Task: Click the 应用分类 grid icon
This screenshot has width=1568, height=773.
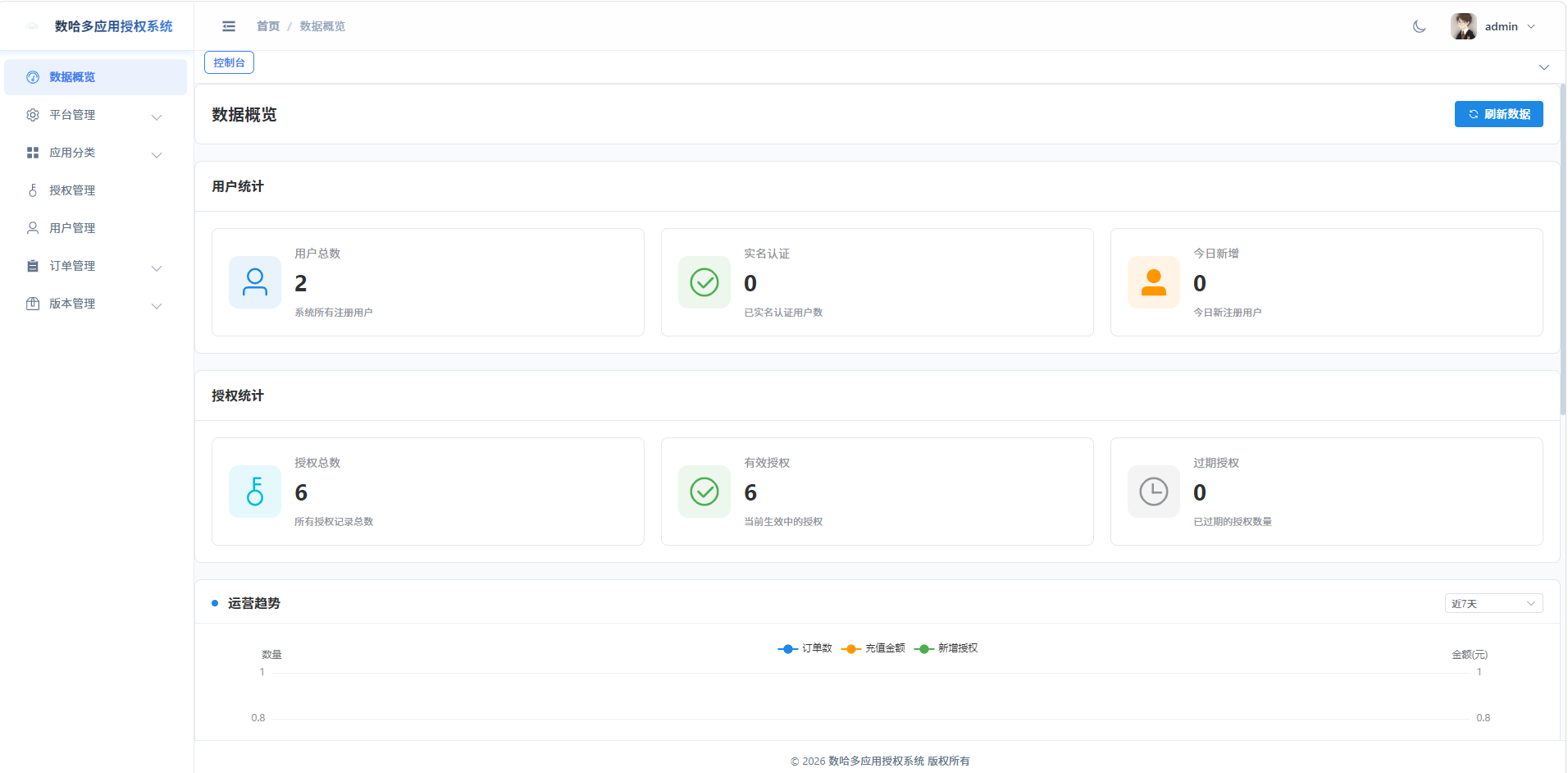Action: [x=33, y=153]
